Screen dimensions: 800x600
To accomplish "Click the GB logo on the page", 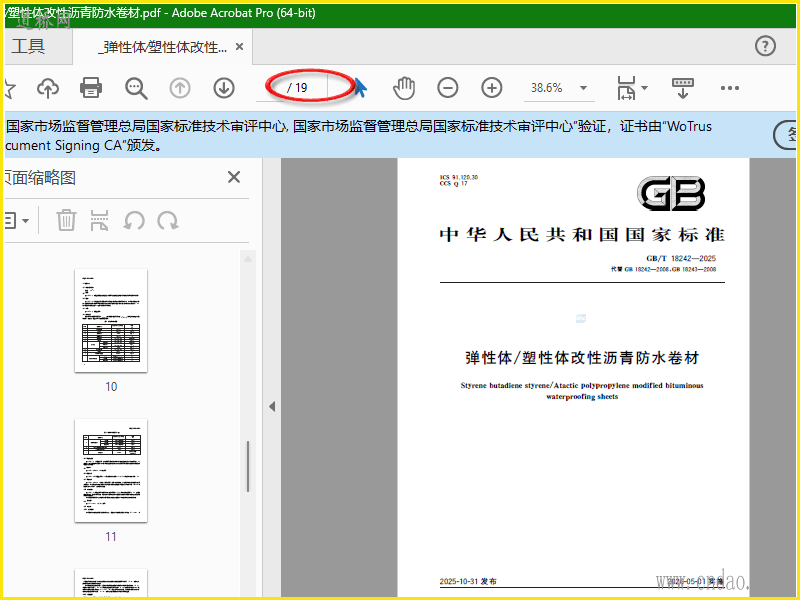I will pos(671,193).
